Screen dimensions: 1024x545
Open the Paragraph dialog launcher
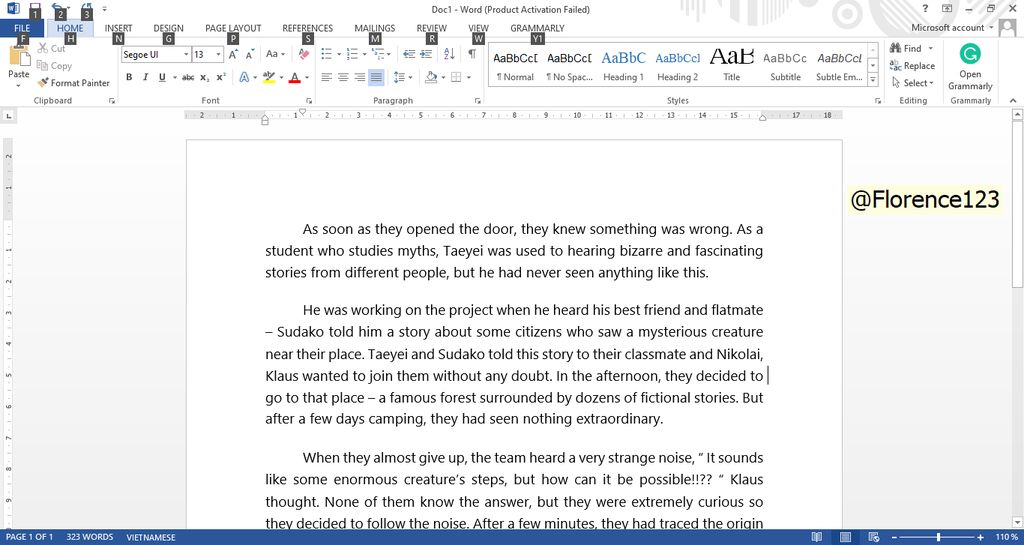click(477, 101)
